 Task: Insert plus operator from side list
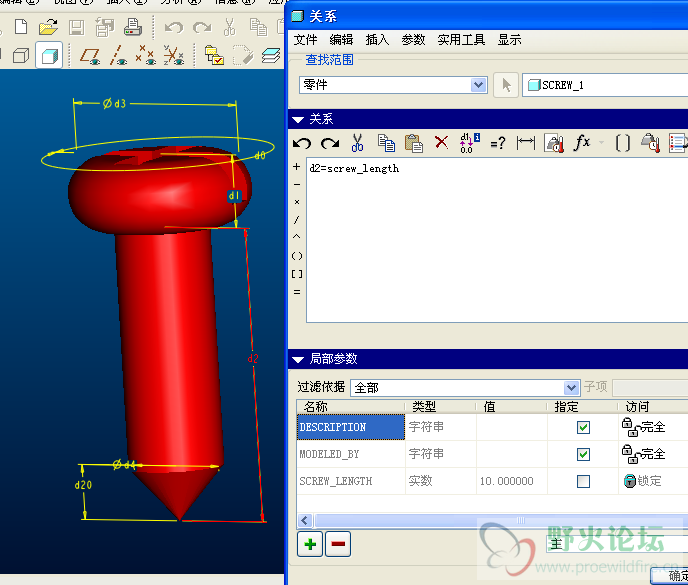pyautogui.click(x=297, y=167)
